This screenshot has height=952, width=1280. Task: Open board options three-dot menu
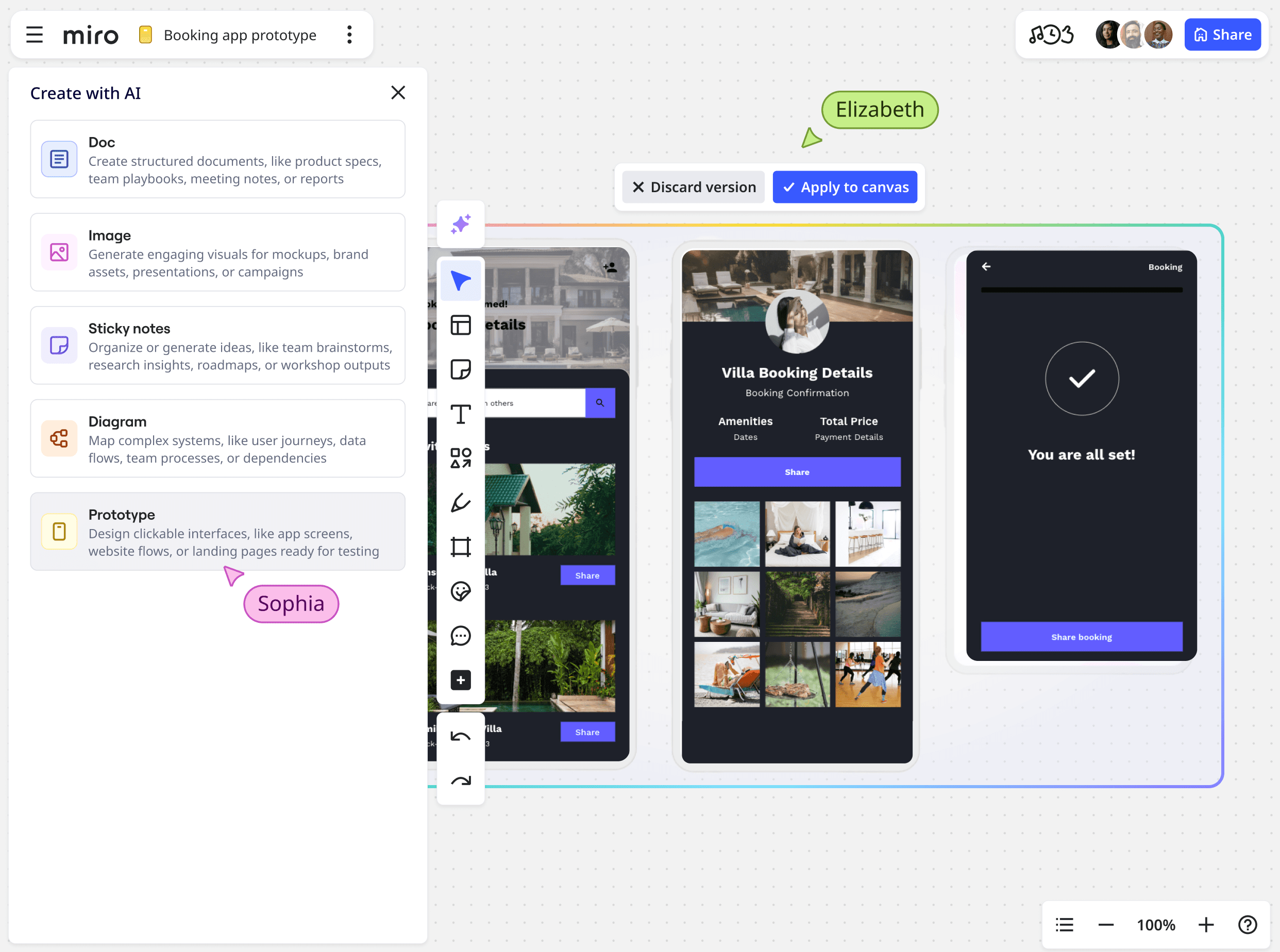pyautogui.click(x=349, y=35)
